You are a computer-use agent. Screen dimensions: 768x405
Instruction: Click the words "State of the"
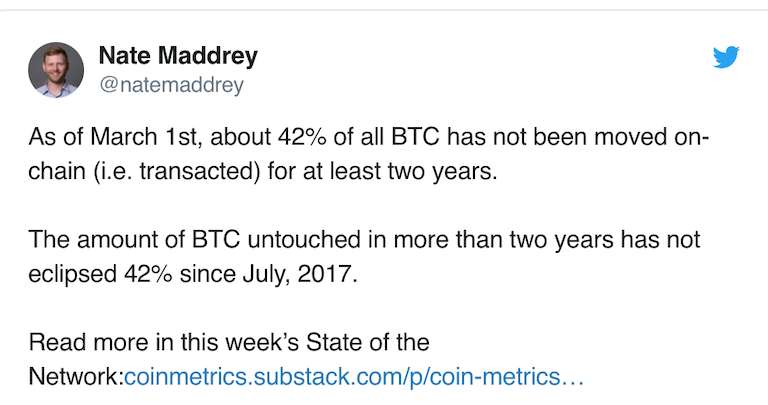368,342
